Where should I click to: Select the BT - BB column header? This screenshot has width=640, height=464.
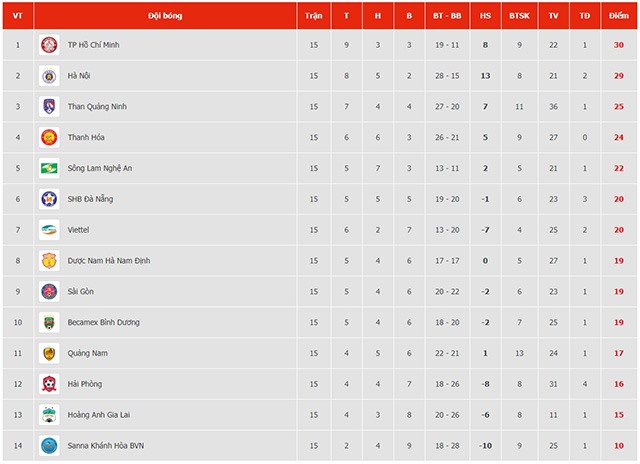(447, 16)
